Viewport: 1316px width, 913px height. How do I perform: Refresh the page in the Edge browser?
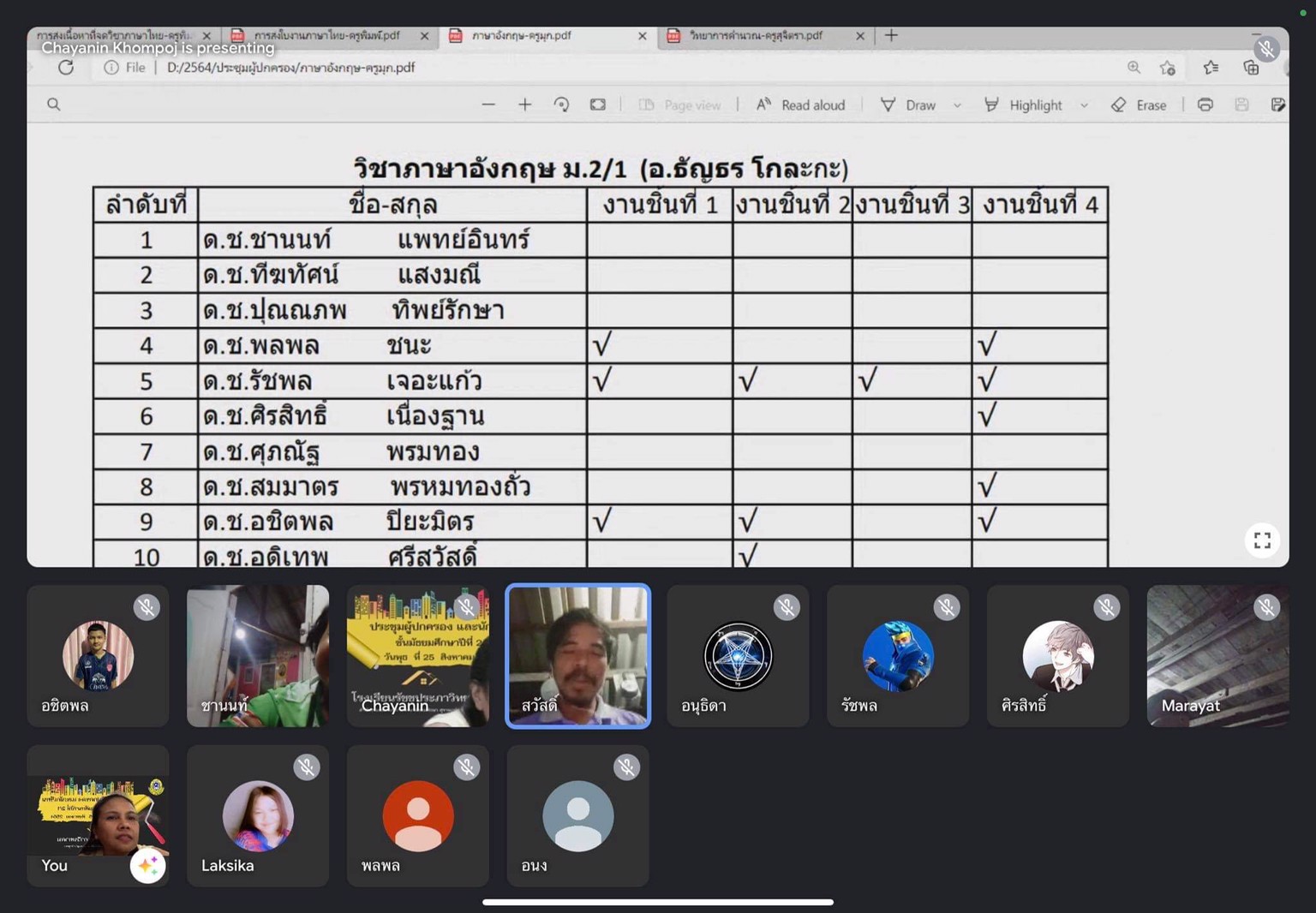pyautogui.click(x=66, y=68)
